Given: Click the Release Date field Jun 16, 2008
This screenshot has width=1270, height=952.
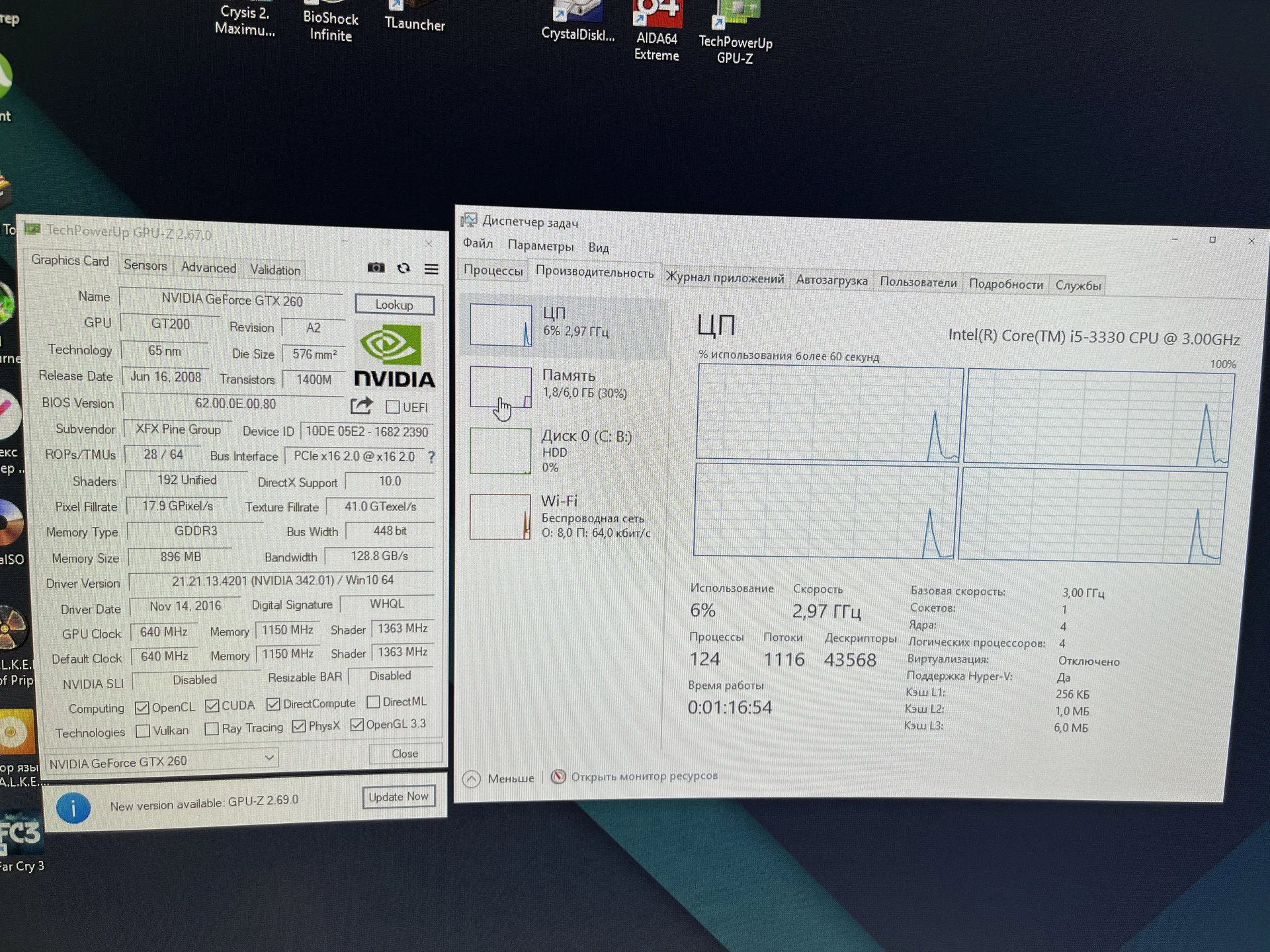Looking at the screenshot, I should (x=165, y=377).
